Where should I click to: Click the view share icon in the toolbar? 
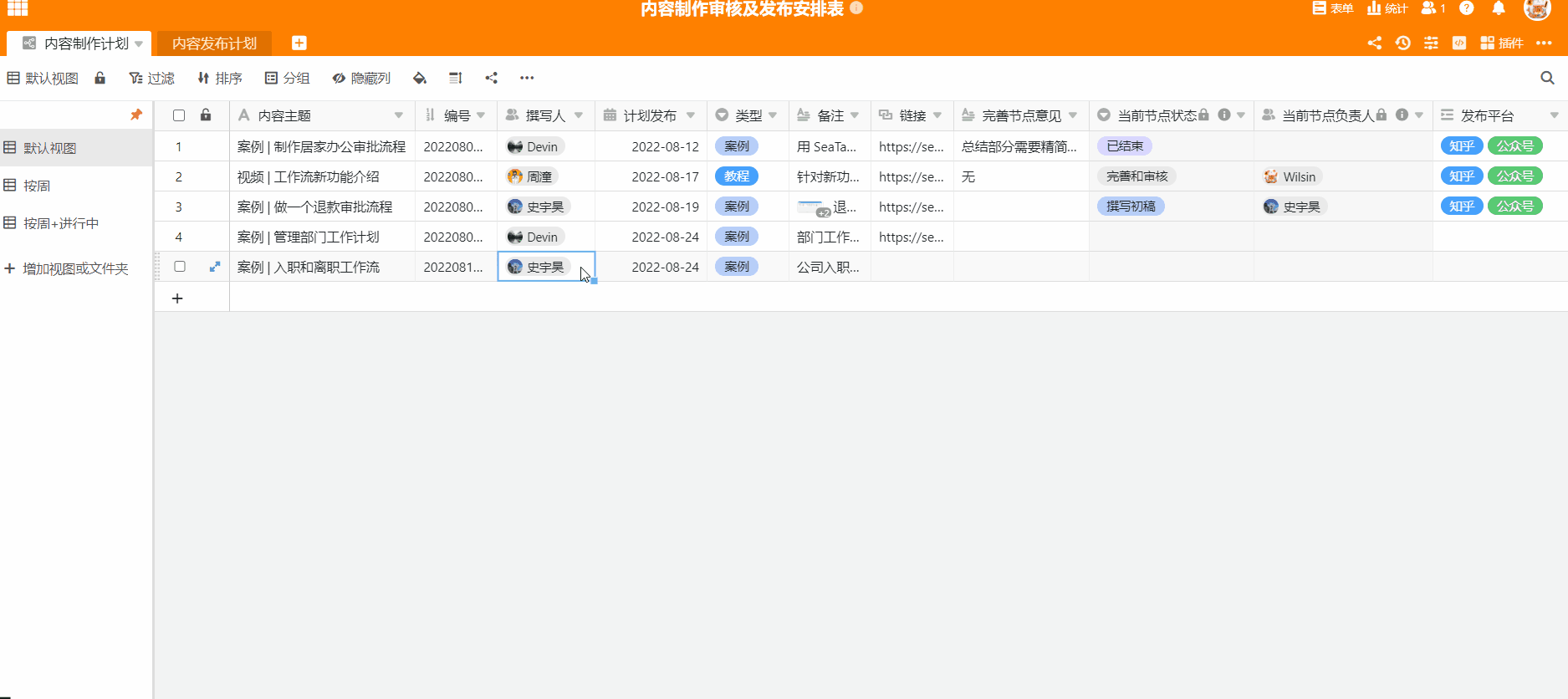(x=492, y=78)
